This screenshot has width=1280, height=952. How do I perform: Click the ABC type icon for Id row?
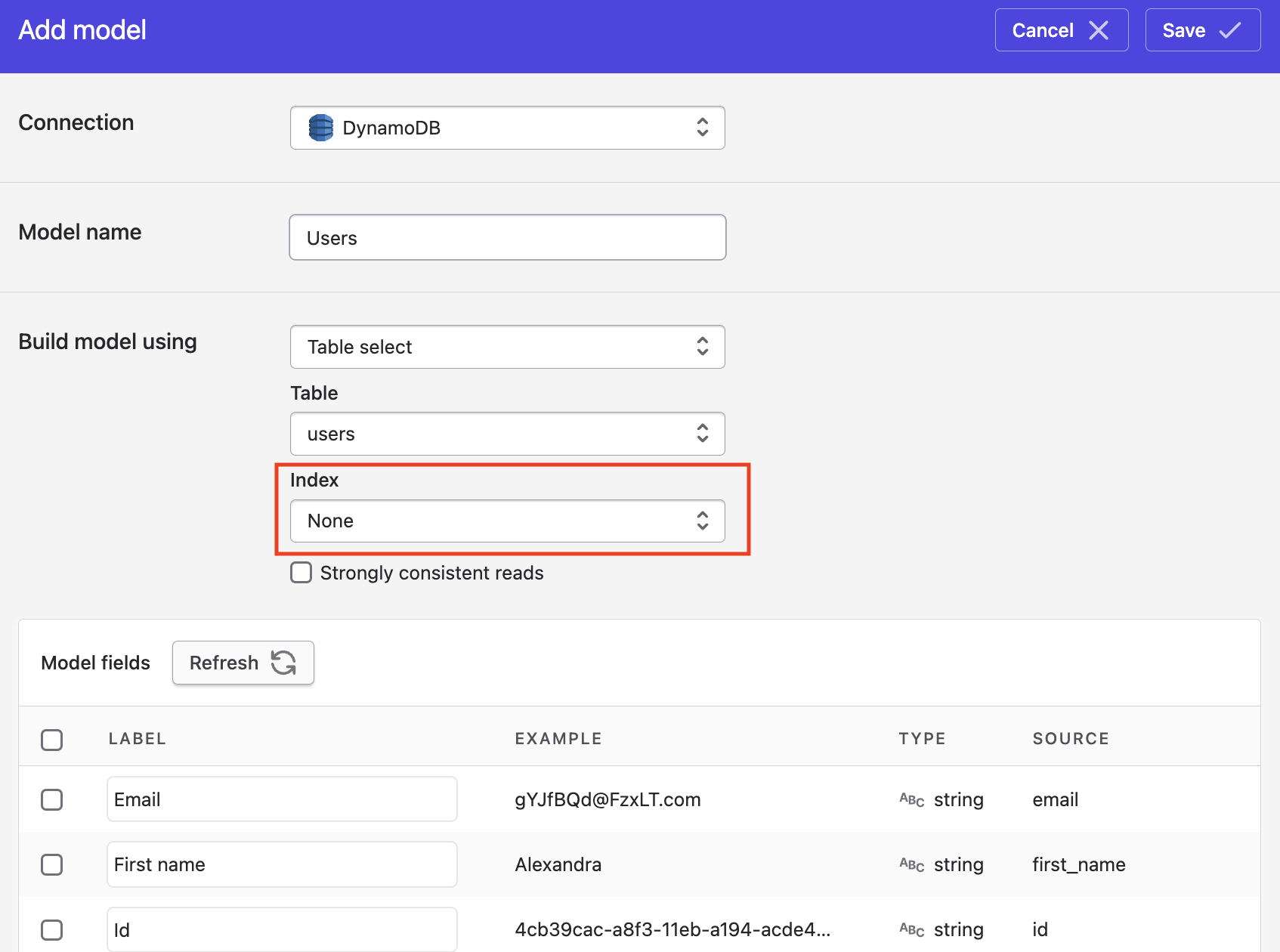(x=911, y=930)
